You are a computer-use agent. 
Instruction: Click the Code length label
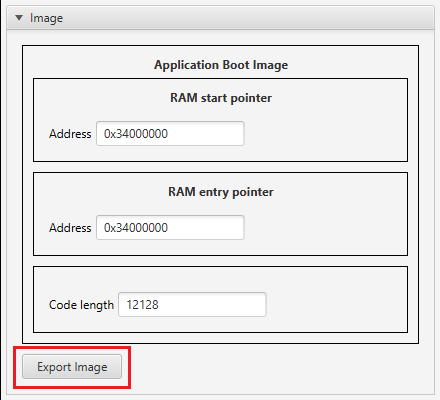tap(81, 305)
